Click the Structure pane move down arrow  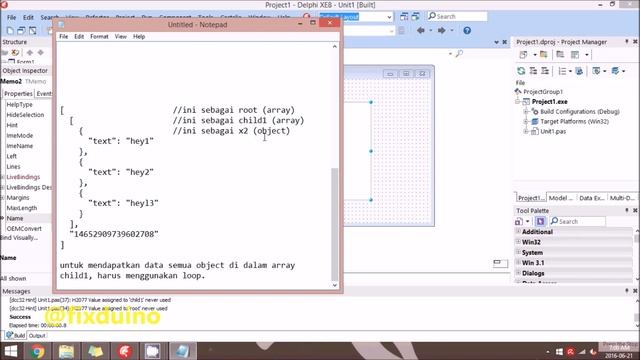pos(40,53)
